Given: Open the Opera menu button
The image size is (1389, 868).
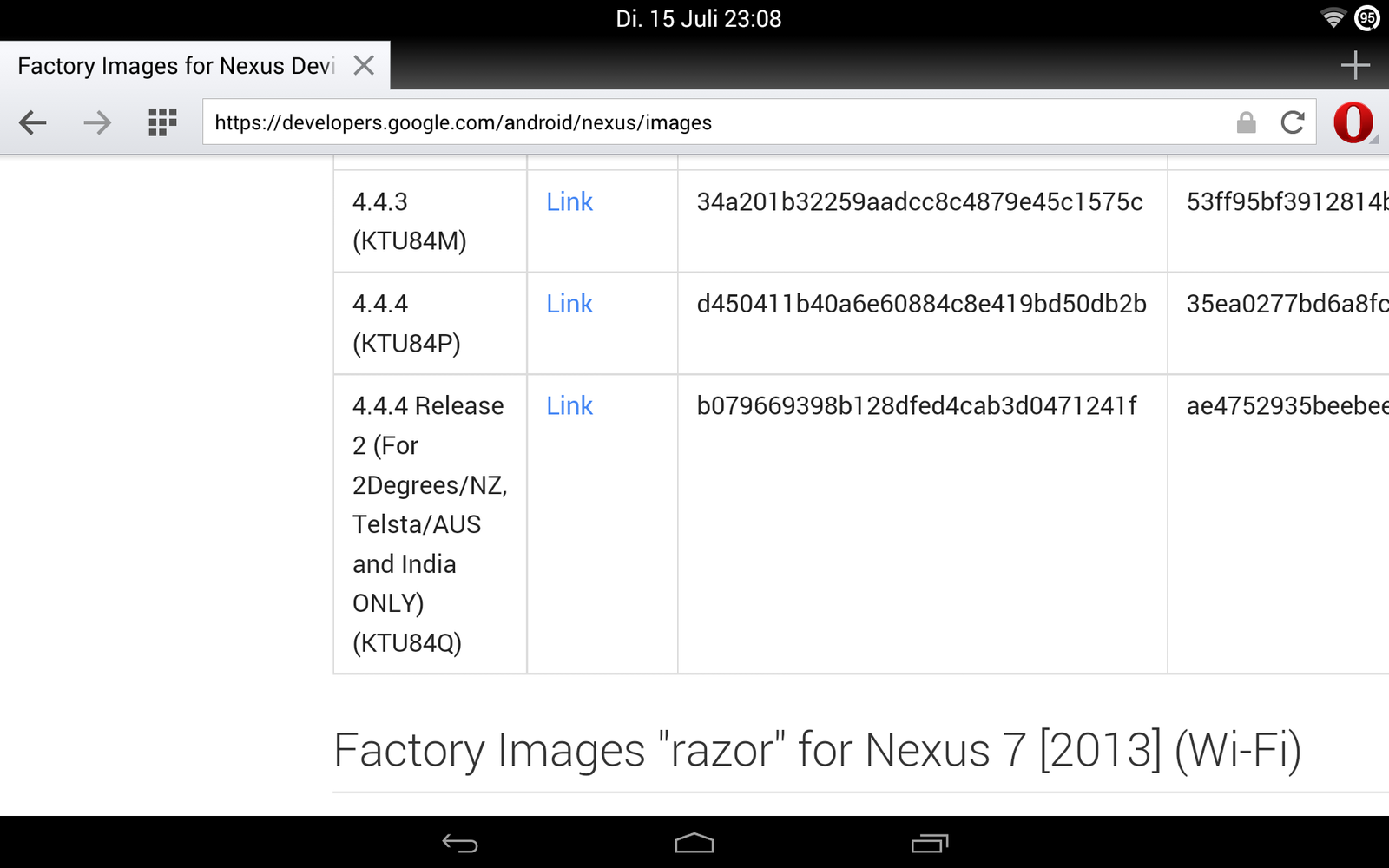Looking at the screenshot, I should click(x=1353, y=122).
